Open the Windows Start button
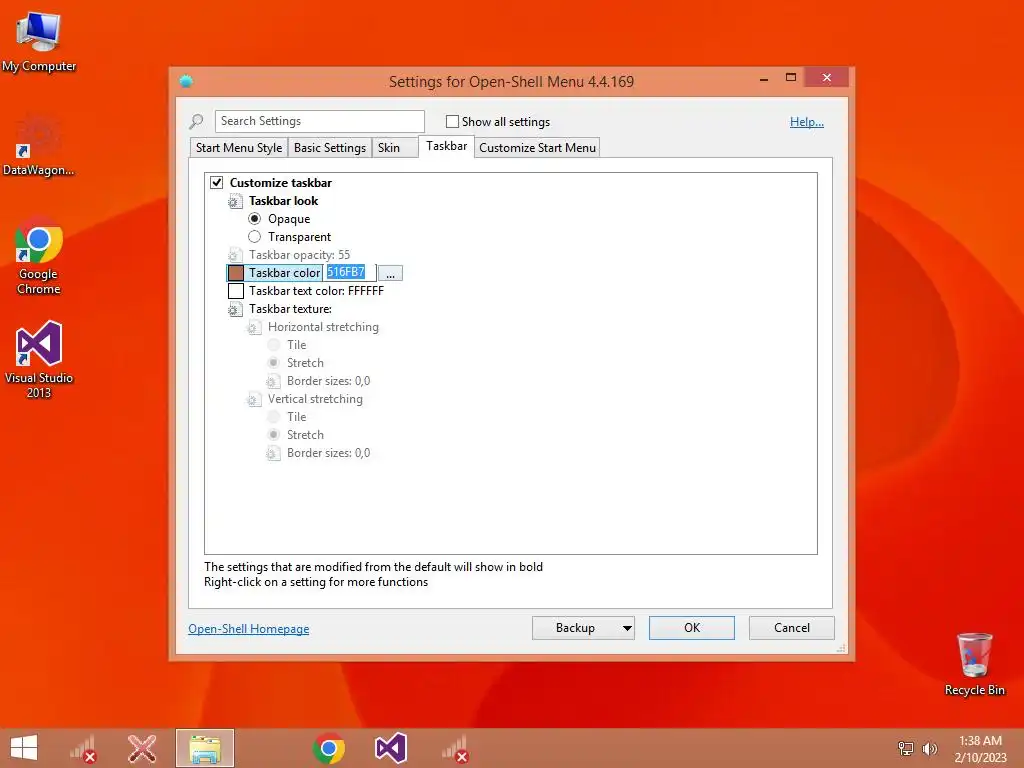Screen dimensions: 1024x768 pos(24,748)
